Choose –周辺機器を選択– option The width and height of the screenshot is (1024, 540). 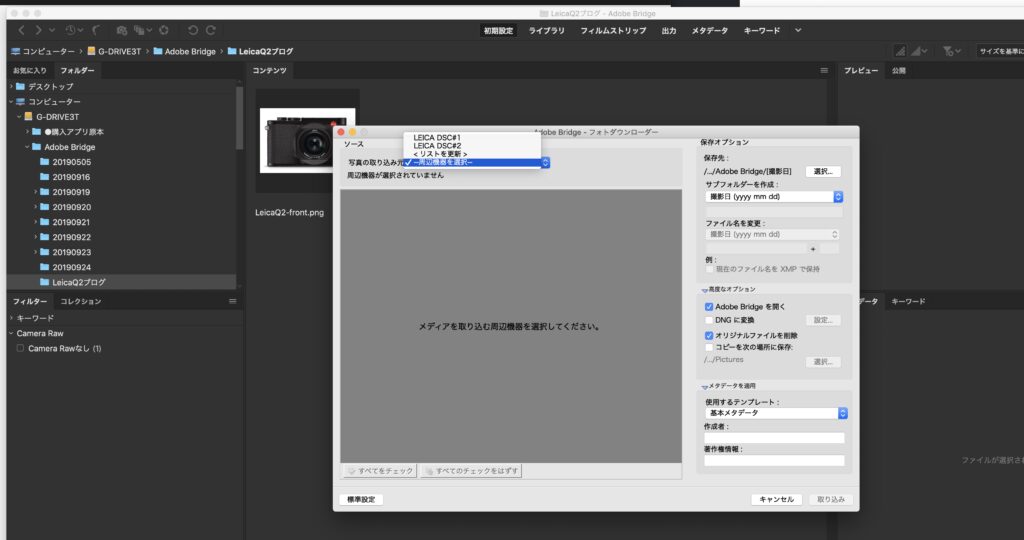click(x=472, y=163)
